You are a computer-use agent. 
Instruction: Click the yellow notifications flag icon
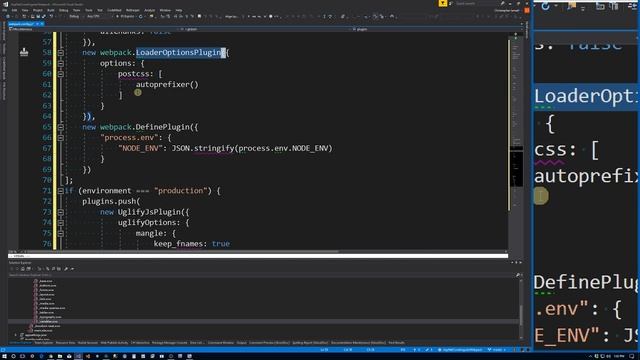click(443, 3)
